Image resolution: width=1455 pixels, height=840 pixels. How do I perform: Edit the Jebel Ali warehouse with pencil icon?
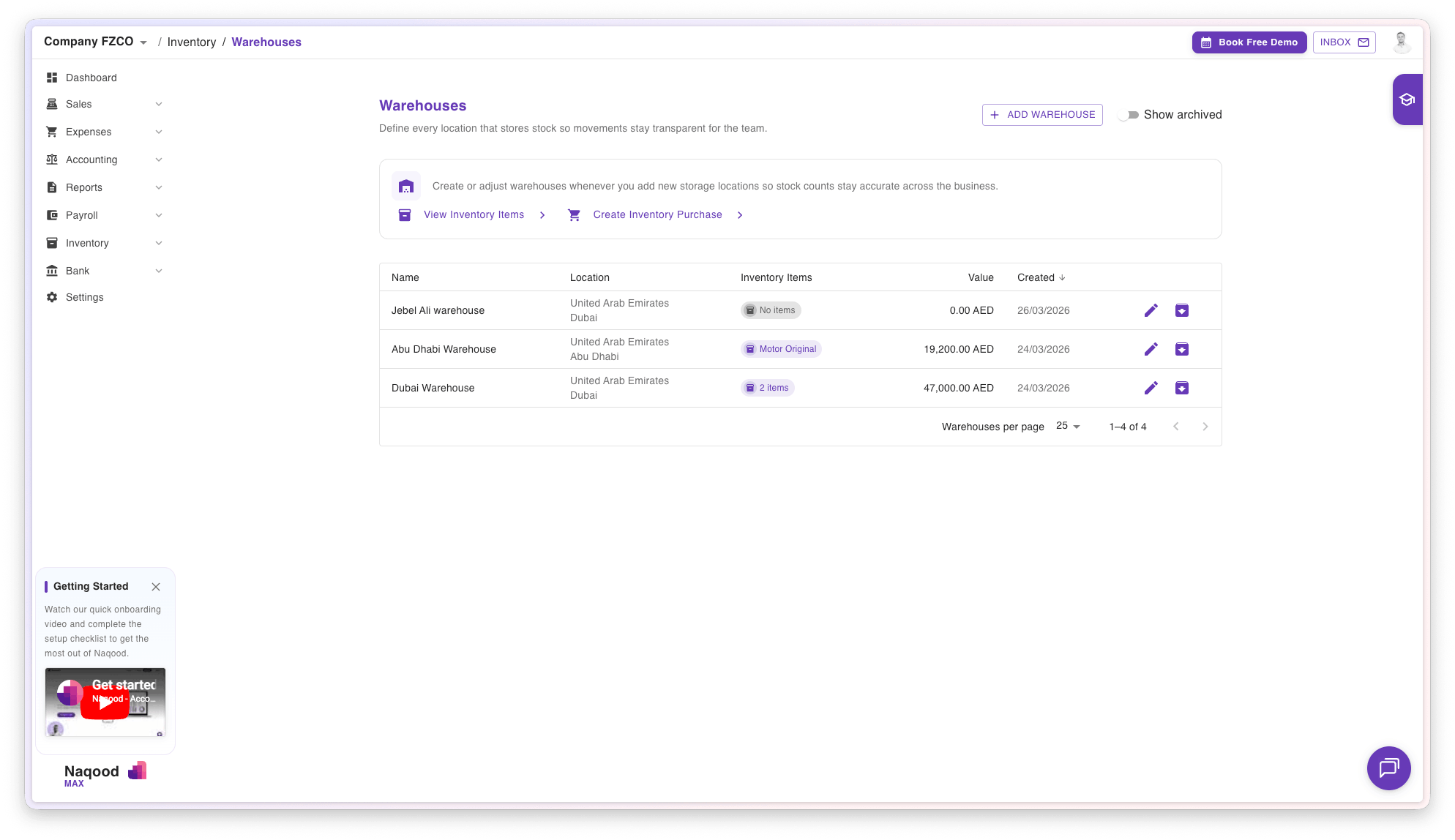point(1151,310)
